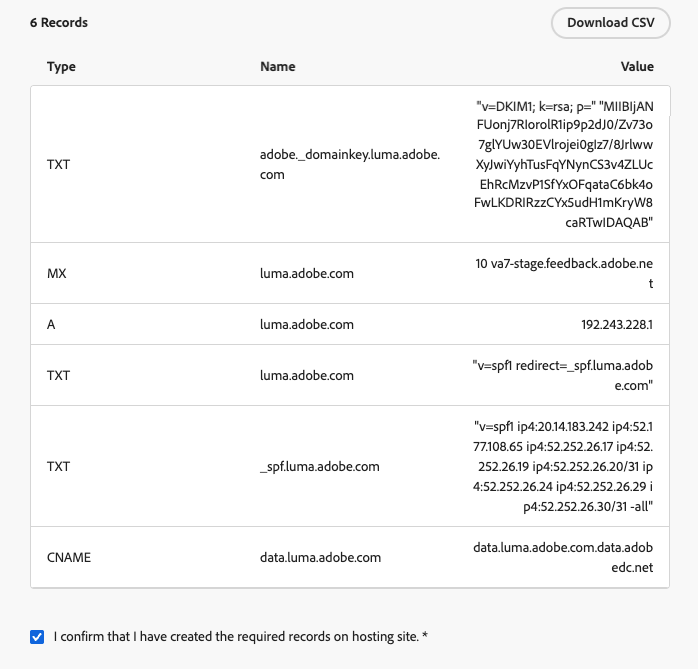Click the Download CSV button
This screenshot has height=669, width=698.
[x=610, y=23]
